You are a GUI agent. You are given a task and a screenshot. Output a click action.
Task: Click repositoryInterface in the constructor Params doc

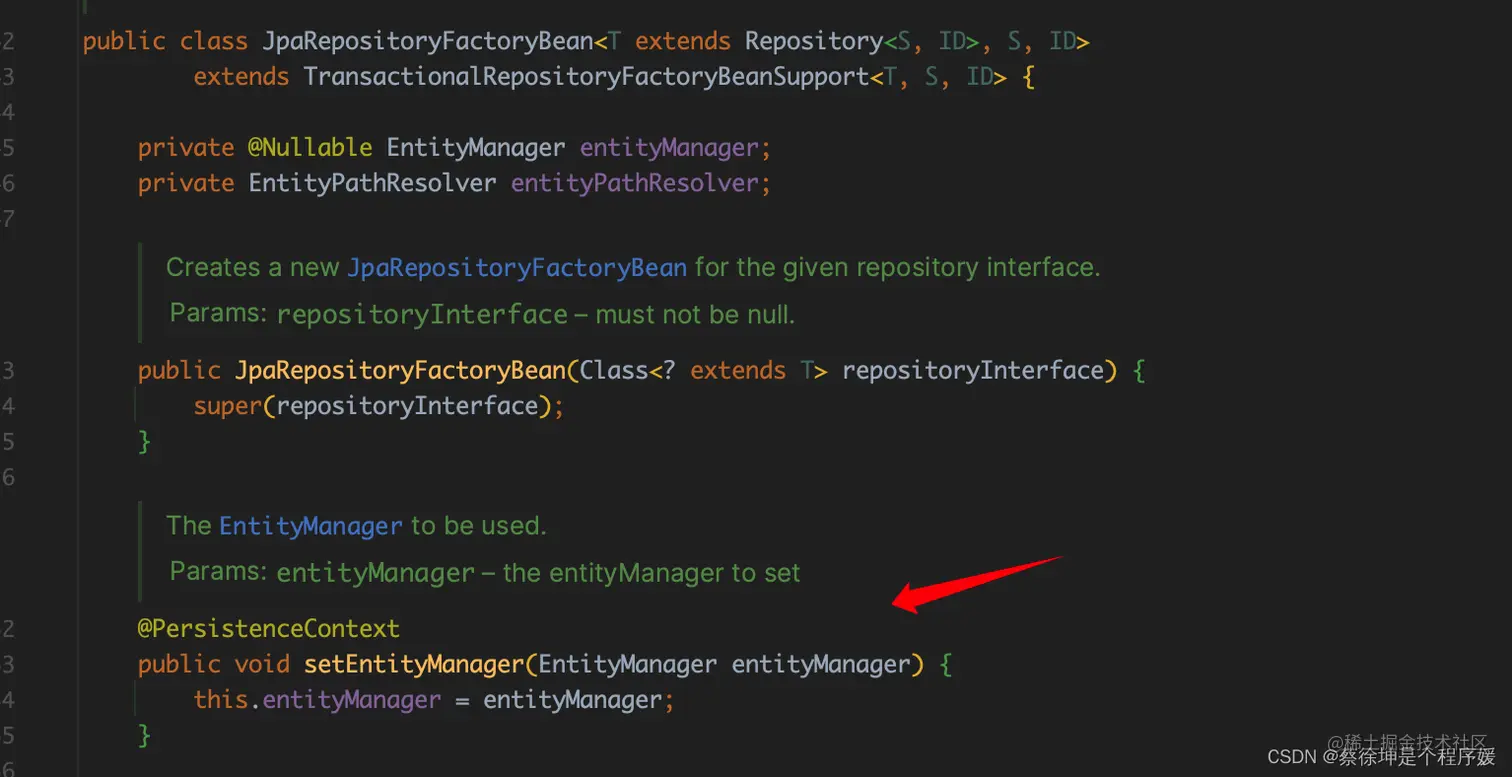[x=422, y=315]
